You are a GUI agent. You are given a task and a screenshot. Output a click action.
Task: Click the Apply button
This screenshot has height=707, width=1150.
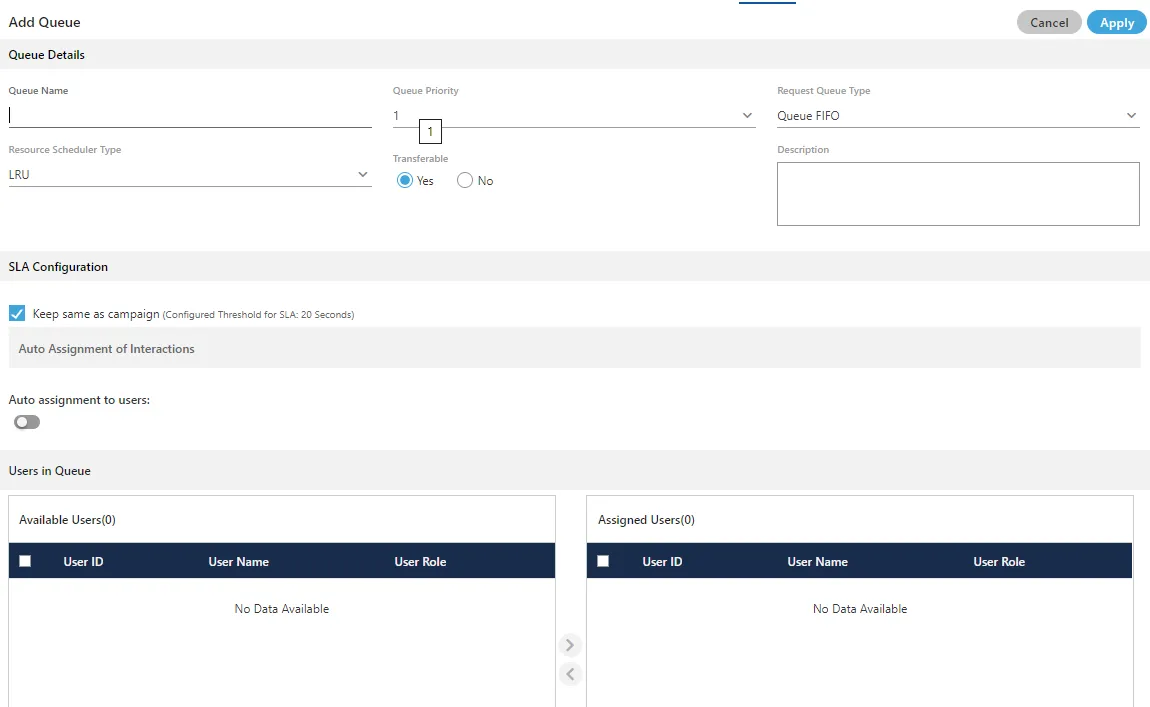[x=1116, y=23]
